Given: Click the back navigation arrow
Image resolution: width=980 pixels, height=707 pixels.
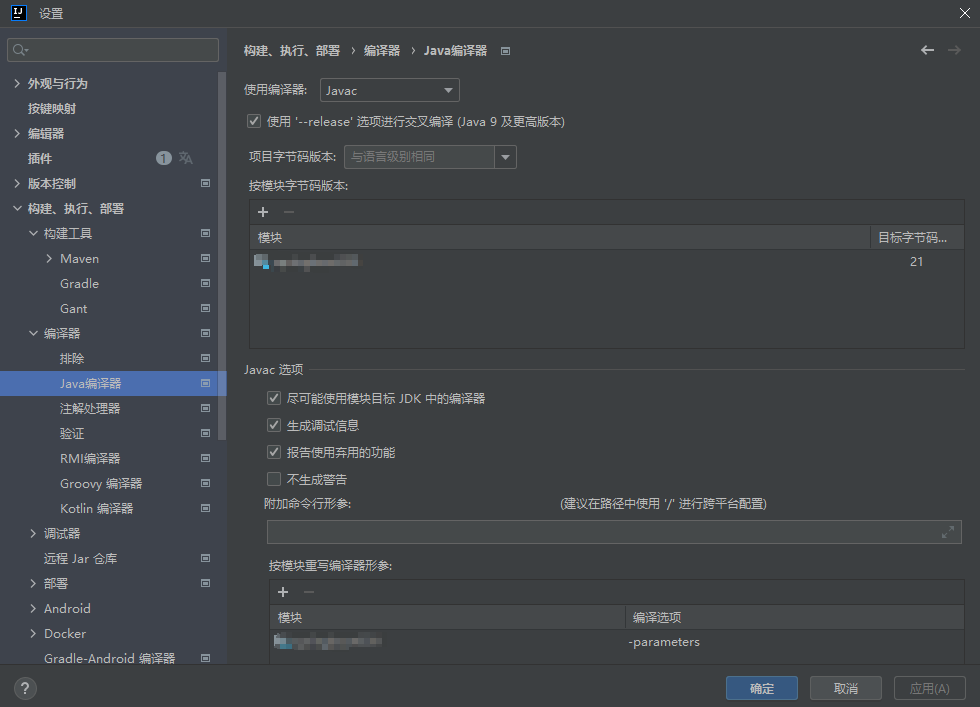Looking at the screenshot, I should point(928,50).
